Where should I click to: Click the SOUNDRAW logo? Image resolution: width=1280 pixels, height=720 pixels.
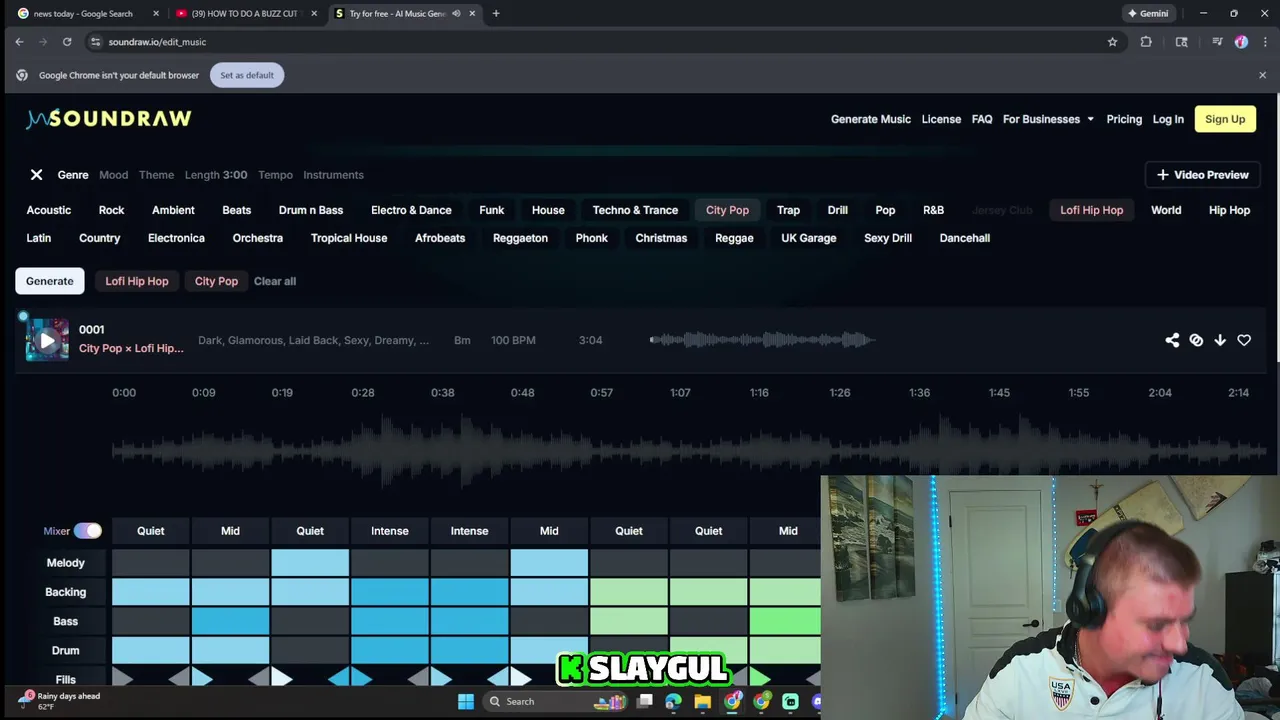point(109,119)
